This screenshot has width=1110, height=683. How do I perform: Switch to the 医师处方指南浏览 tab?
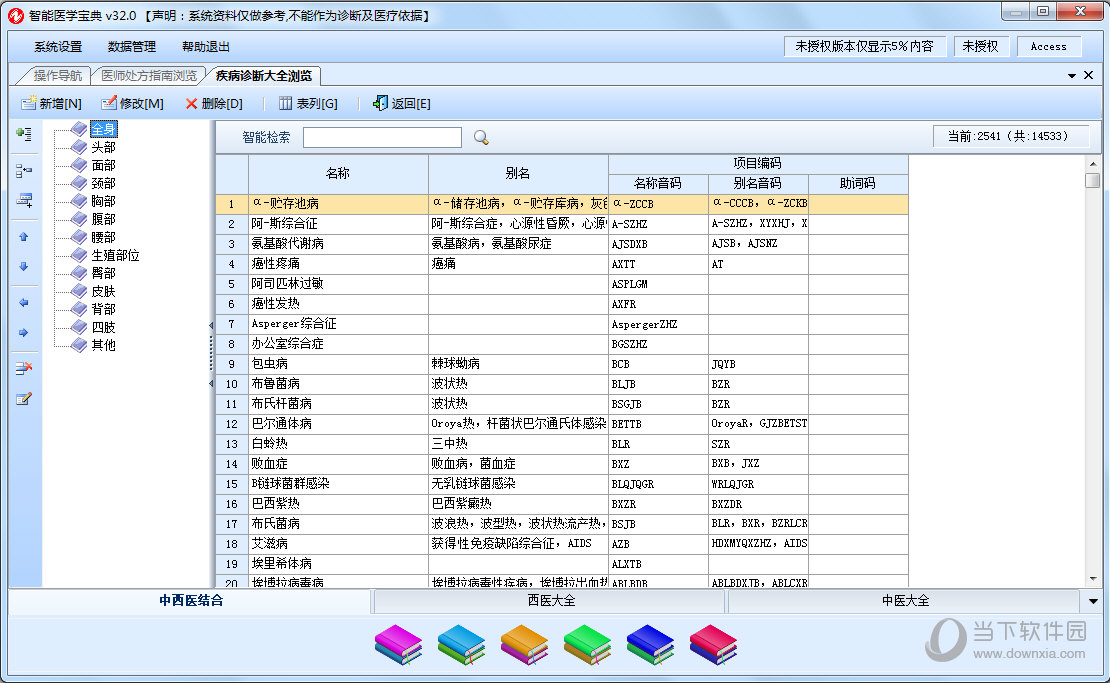tap(149, 75)
